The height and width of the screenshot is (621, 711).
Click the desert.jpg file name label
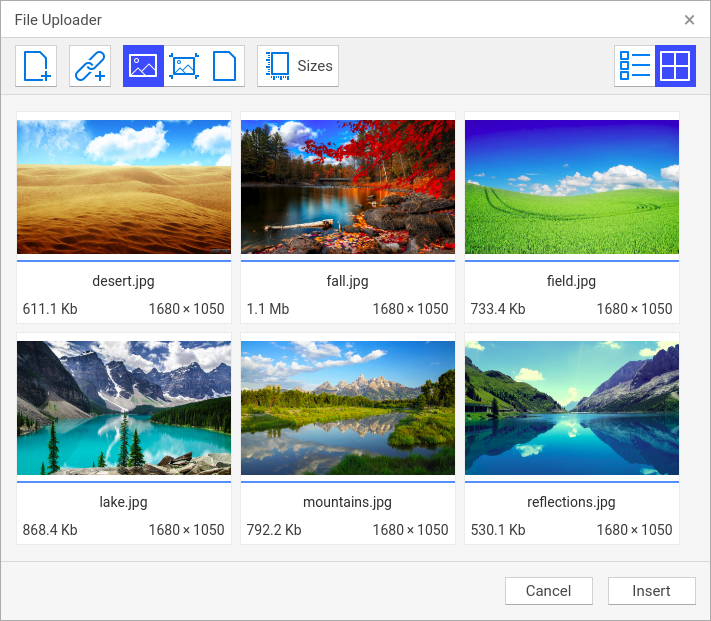(124, 281)
